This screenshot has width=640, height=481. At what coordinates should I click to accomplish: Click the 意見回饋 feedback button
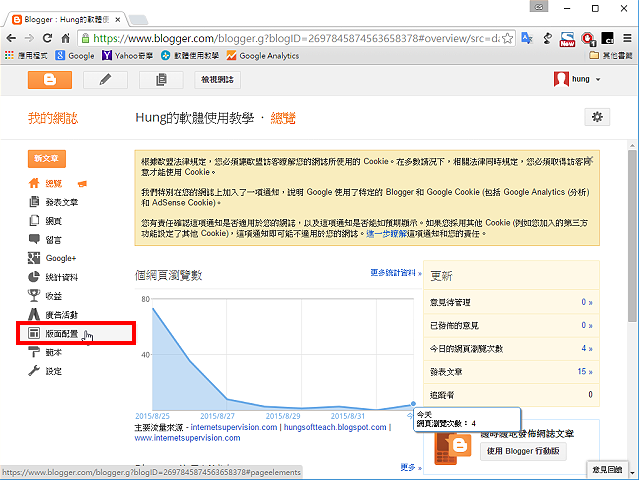(607, 470)
